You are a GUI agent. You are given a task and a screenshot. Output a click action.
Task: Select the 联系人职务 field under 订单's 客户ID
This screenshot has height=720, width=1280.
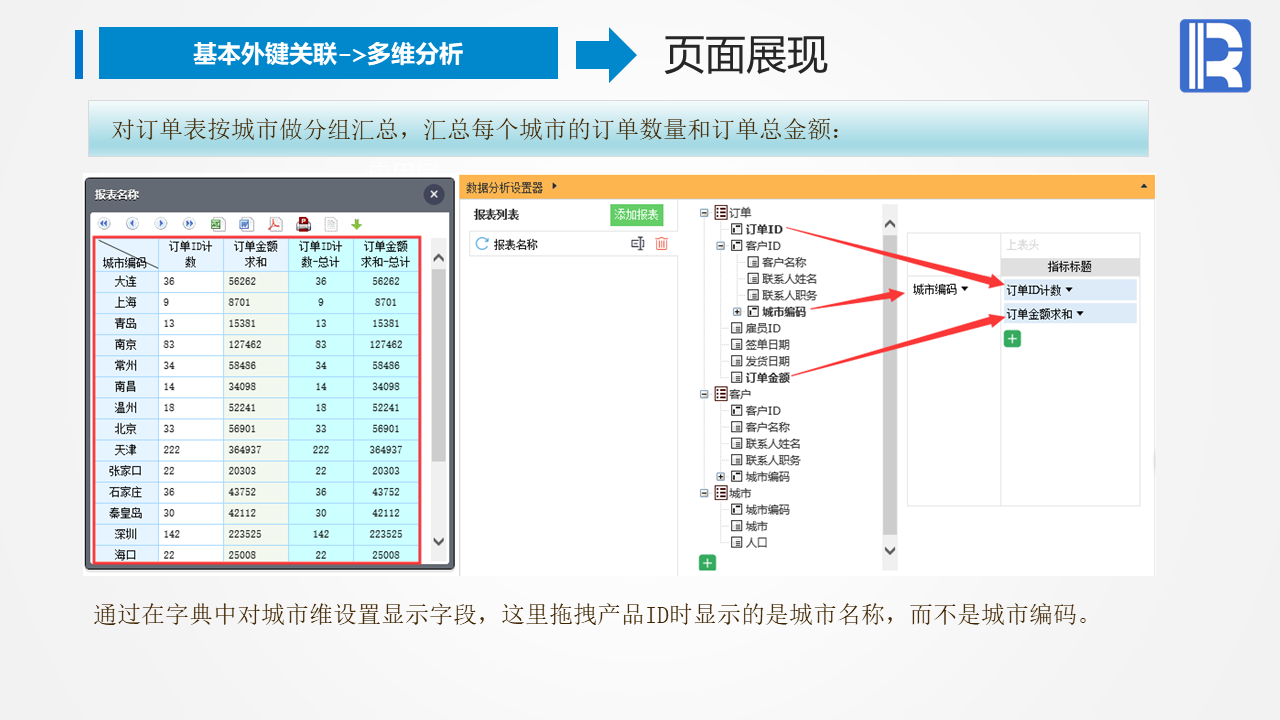click(789, 296)
